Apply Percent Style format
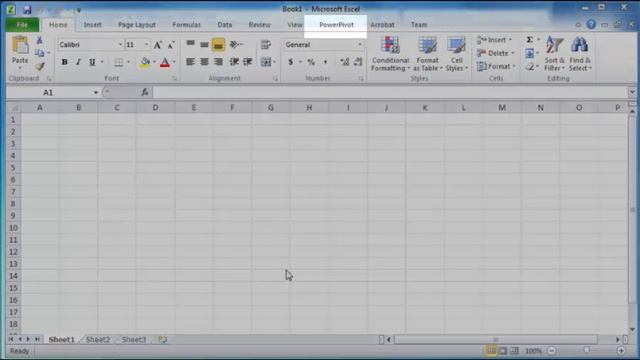This screenshot has height=360, width=640. click(x=311, y=62)
